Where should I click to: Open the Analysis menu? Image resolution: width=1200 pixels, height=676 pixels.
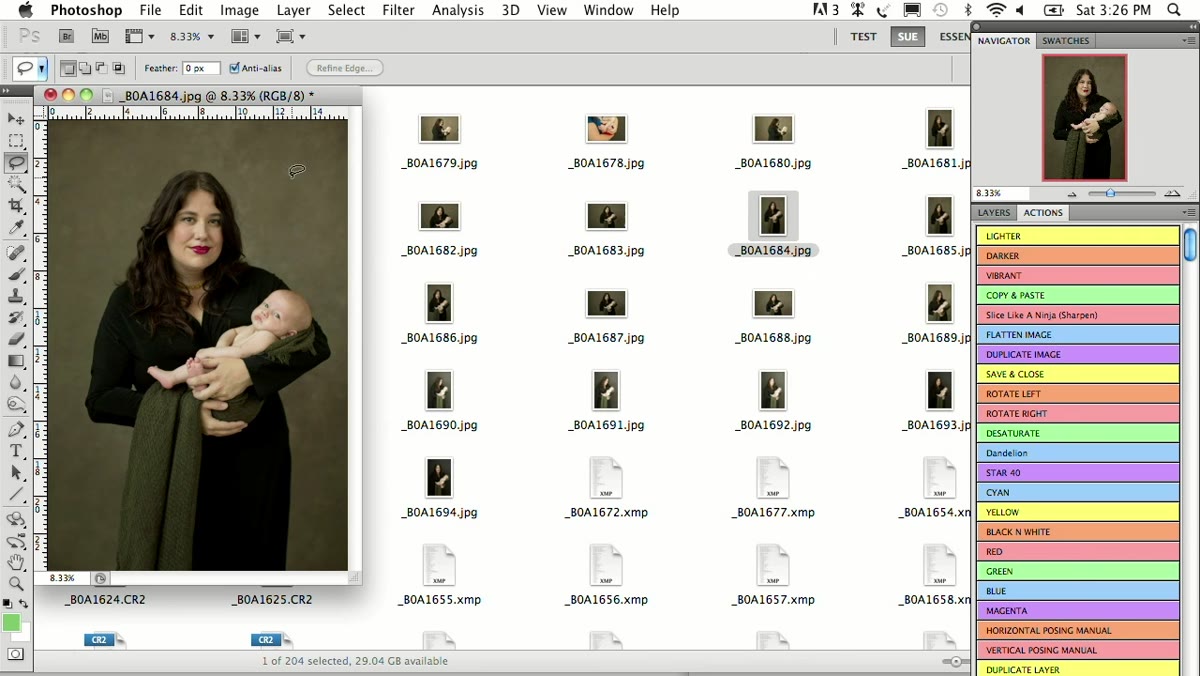(457, 10)
